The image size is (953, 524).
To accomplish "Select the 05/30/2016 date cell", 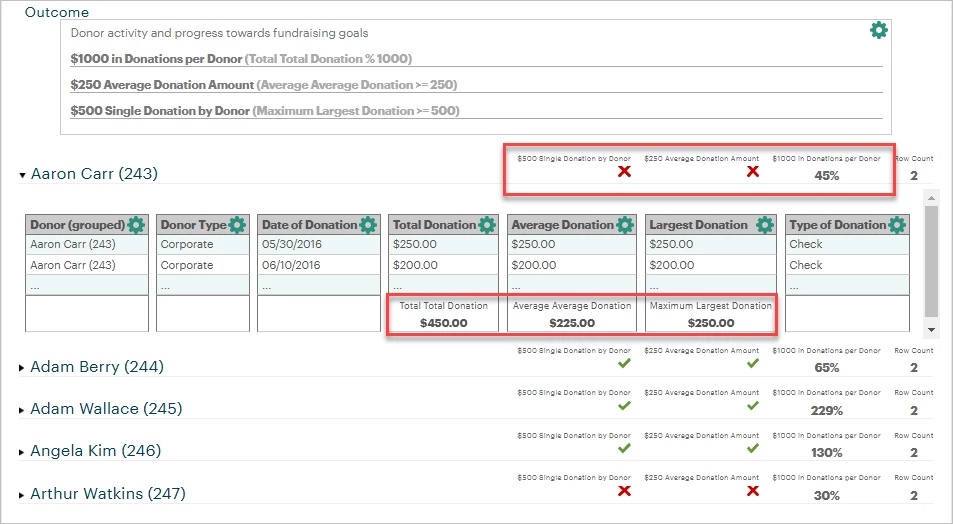I will tap(319, 244).
